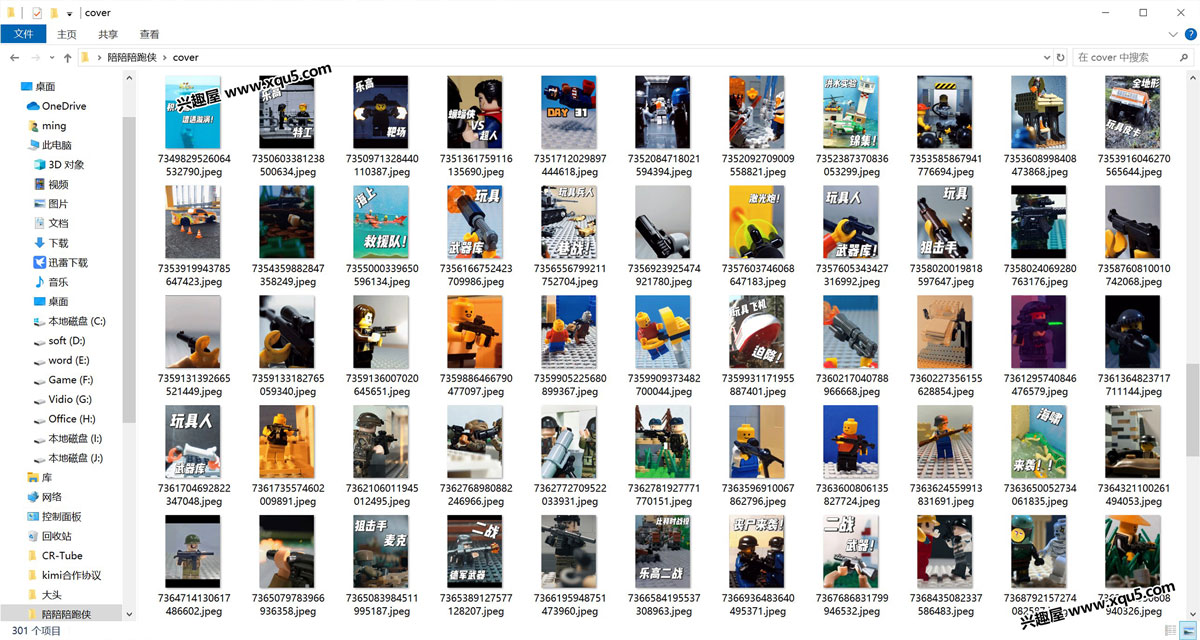
Task: Click the search magnifier icon
Action: [x=1186, y=58]
